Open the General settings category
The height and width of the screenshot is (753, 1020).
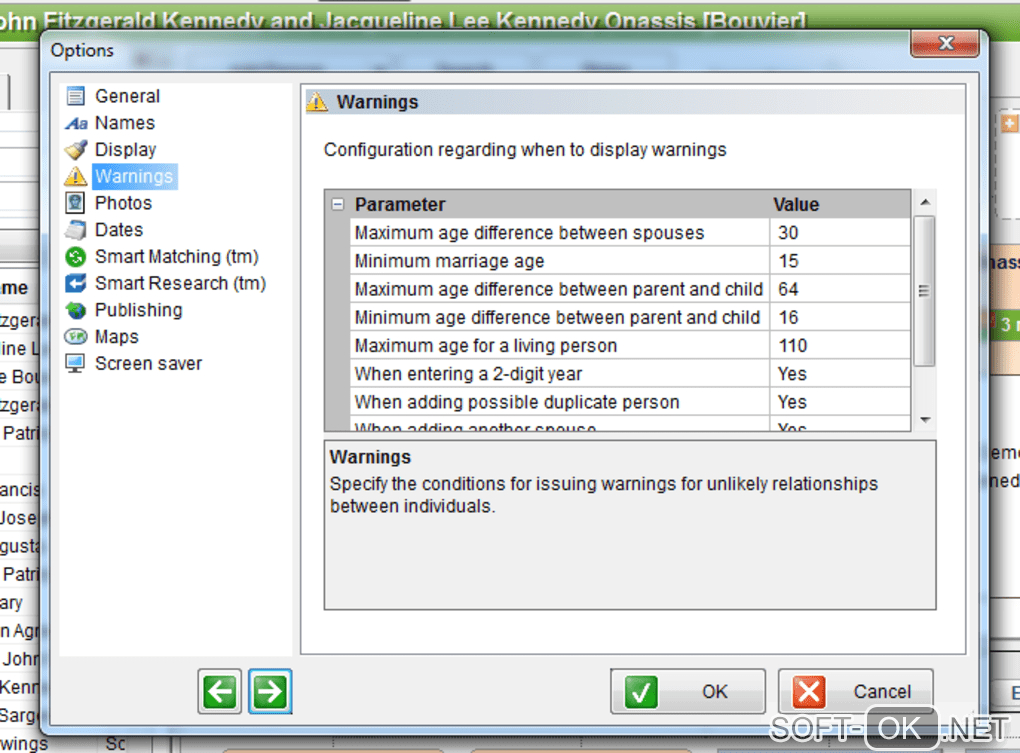(128, 96)
